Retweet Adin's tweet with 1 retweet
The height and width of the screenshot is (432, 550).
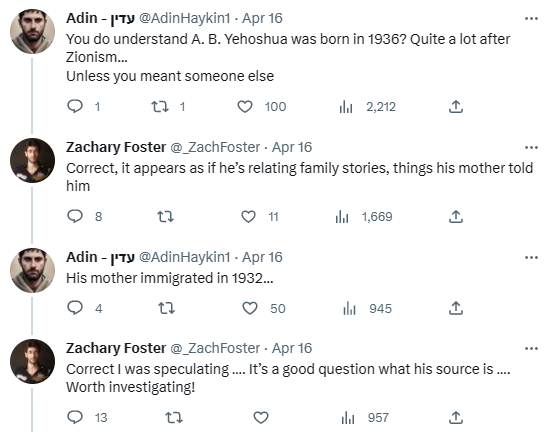(x=160, y=106)
